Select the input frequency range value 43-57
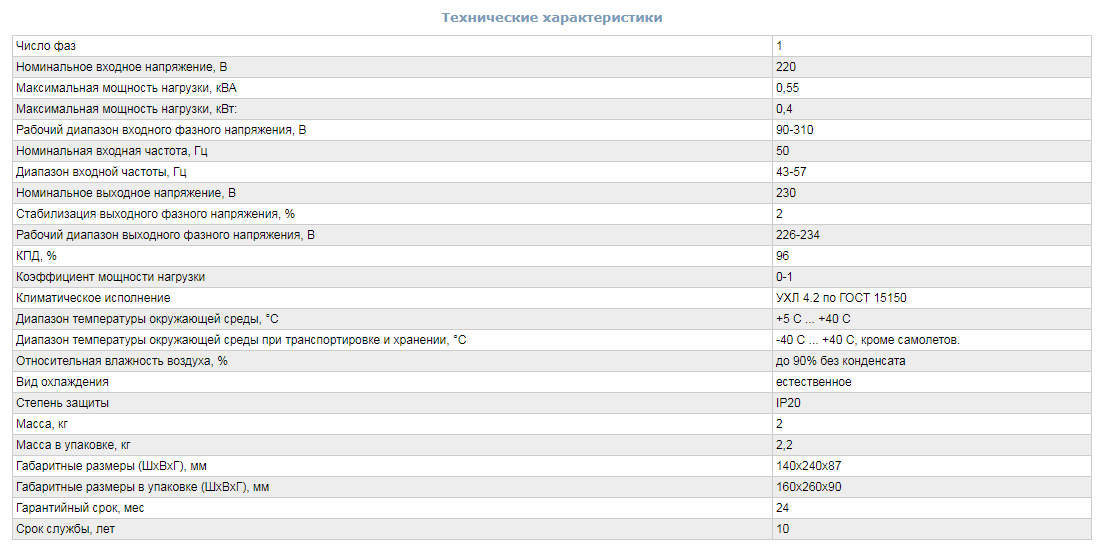 point(790,172)
